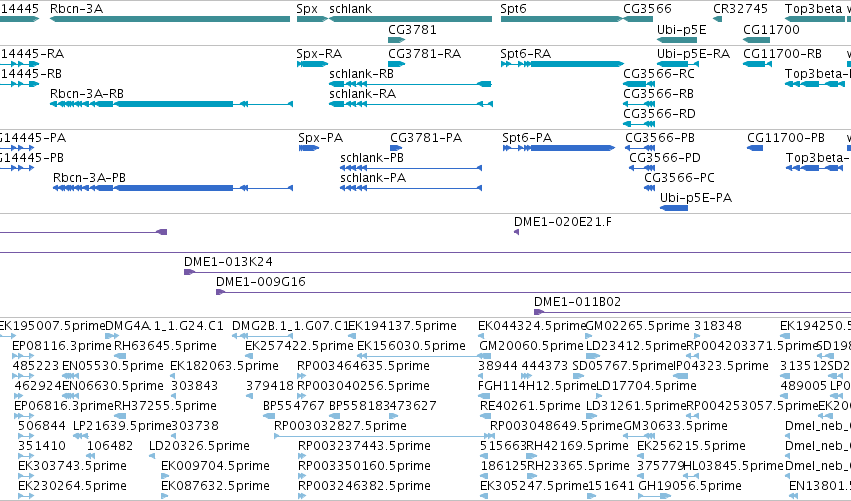This screenshot has height=501, width=851.
Task: Click the CG11700 gene feature
Action: pos(757,40)
